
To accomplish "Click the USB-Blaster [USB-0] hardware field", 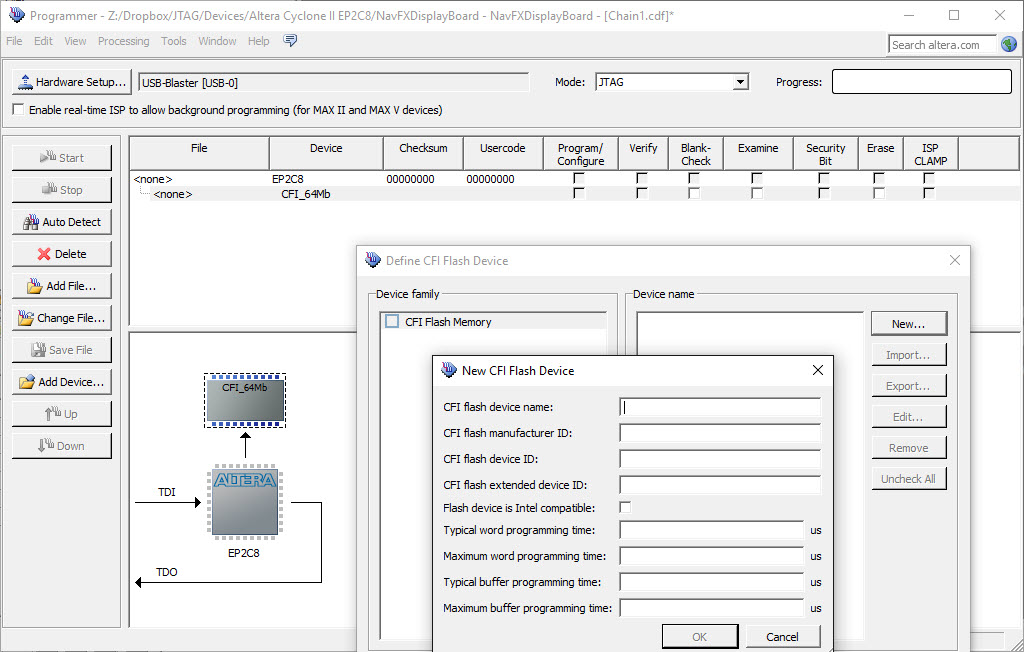I will click(x=334, y=83).
